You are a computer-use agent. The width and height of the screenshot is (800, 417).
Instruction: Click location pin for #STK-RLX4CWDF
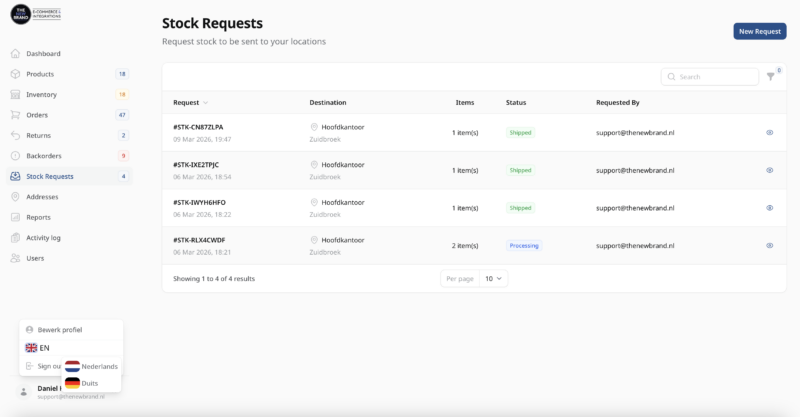point(314,240)
